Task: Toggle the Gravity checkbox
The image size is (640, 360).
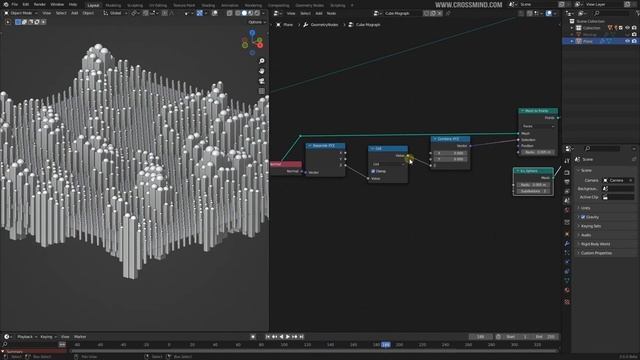Action: [583, 217]
